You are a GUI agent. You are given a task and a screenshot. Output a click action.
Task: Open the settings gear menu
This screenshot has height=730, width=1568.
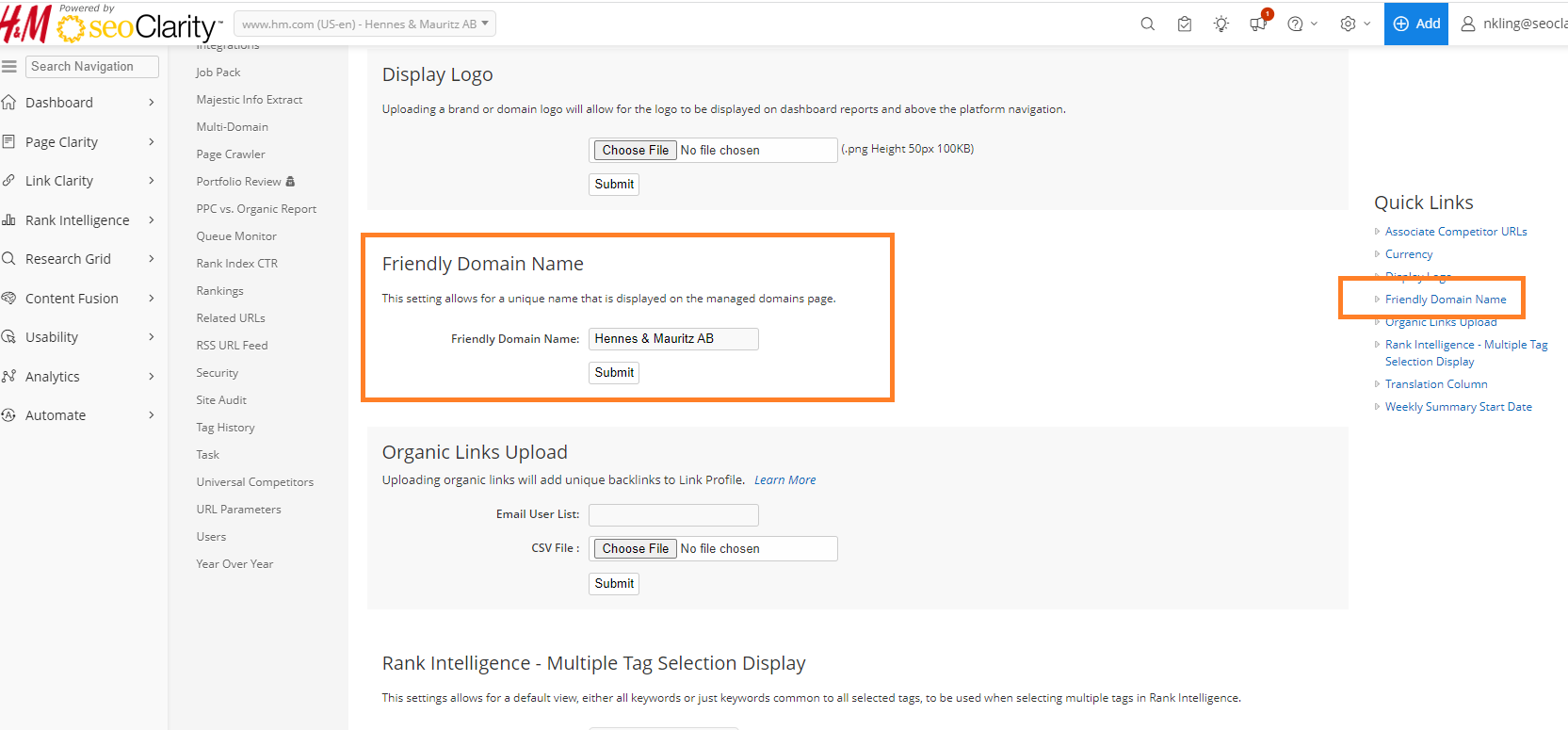(x=1354, y=24)
